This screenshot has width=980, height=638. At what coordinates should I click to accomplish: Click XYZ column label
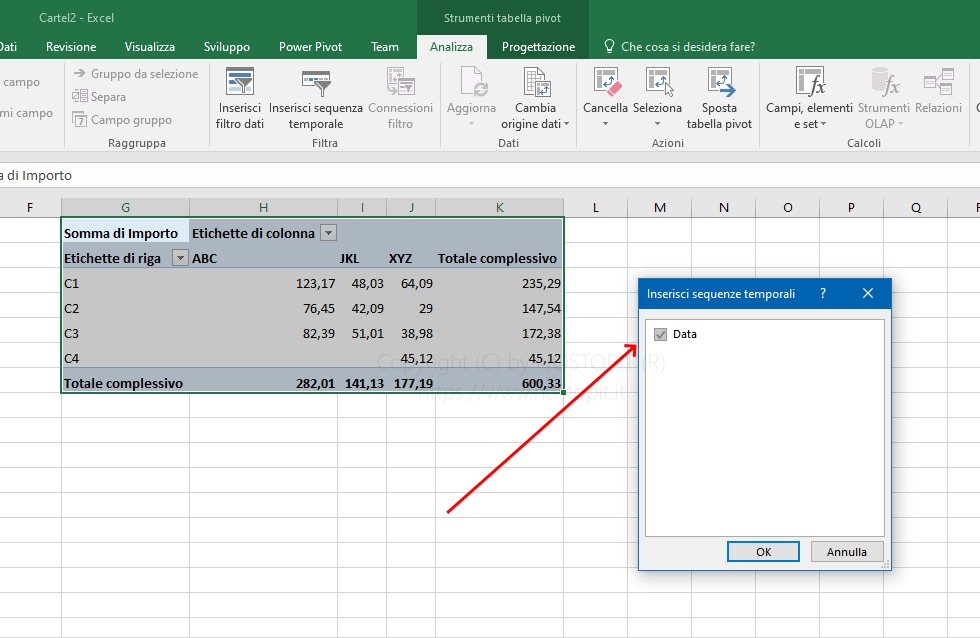pyautogui.click(x=400, y=258)
